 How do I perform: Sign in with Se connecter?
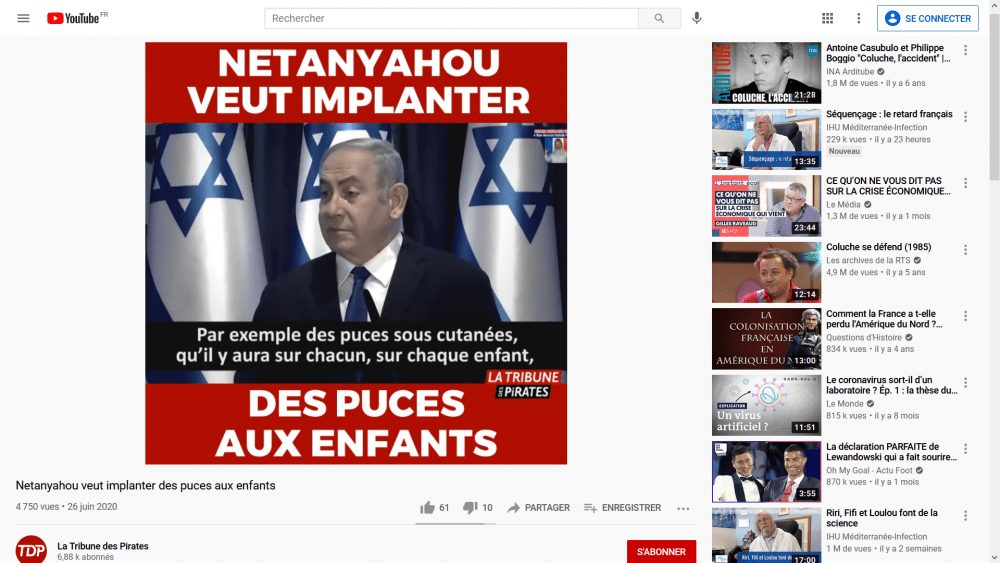(x=927, y=18)
